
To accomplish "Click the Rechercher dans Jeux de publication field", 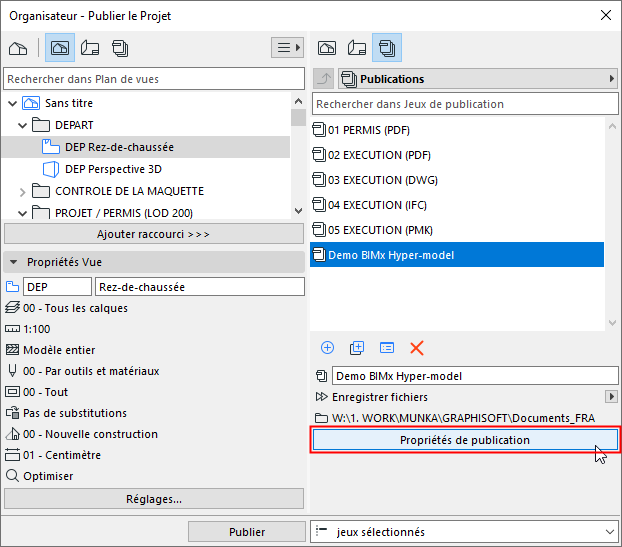I will coord(465,104).
